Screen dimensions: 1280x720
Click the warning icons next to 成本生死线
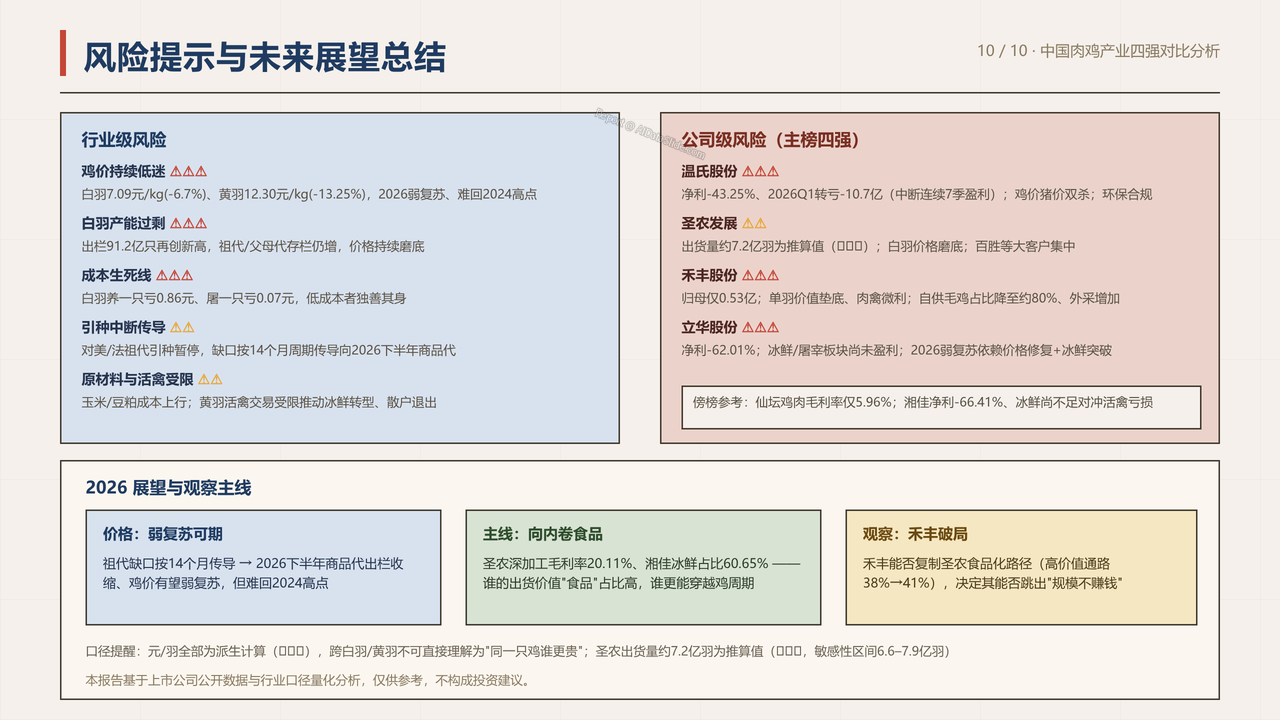click(x=174, y=276)
